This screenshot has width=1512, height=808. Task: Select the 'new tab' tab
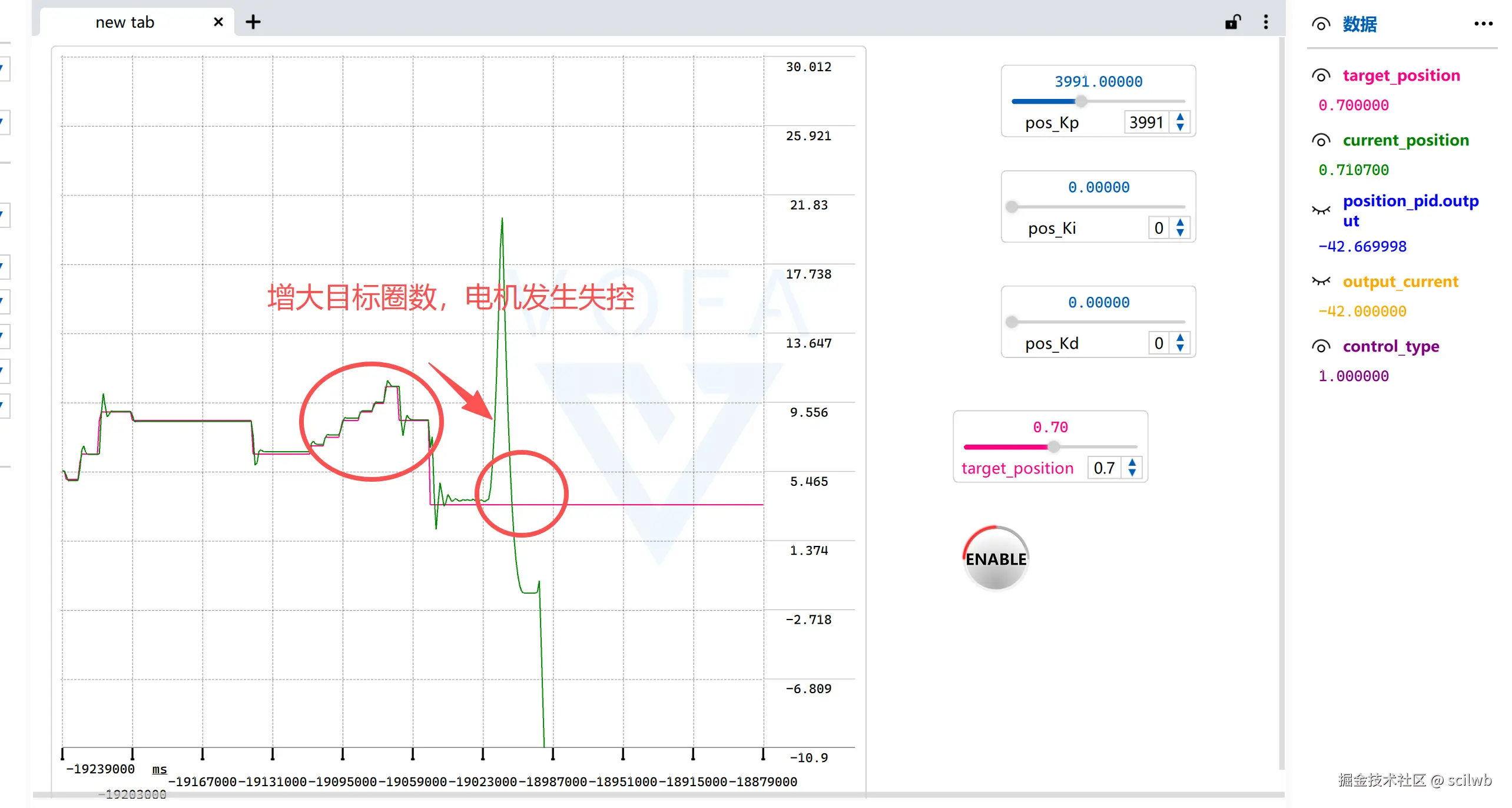pyautogui.click(x=125, y=22)
